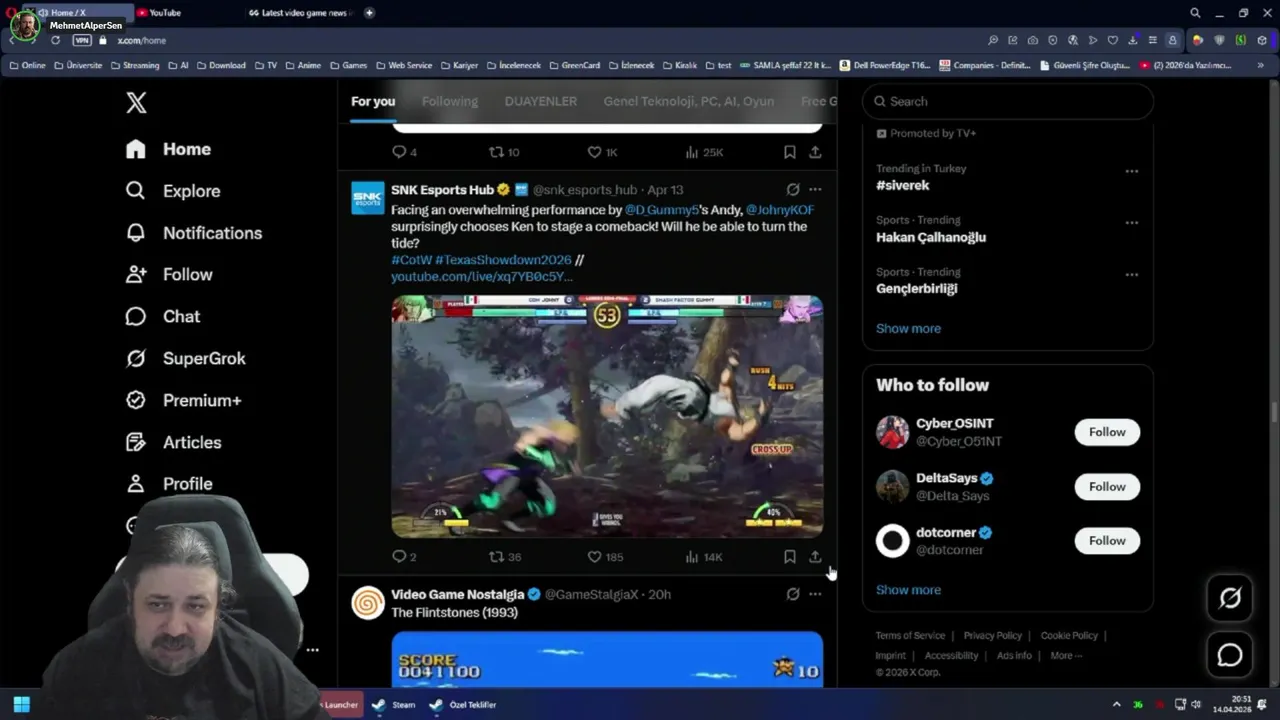The image size is (1280, 720).
Task: Open the @D.Gummy5 mention link
Action: (x=661, y=210)
